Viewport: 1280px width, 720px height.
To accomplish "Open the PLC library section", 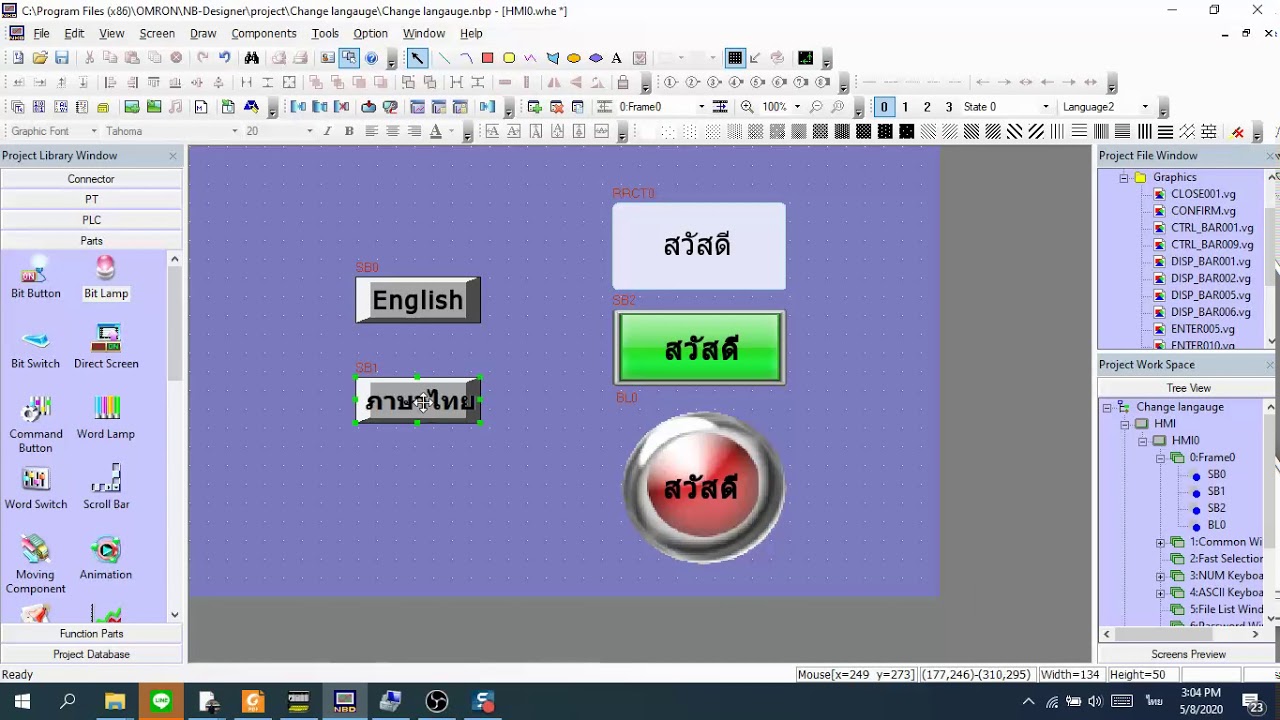I will (91, 220).
